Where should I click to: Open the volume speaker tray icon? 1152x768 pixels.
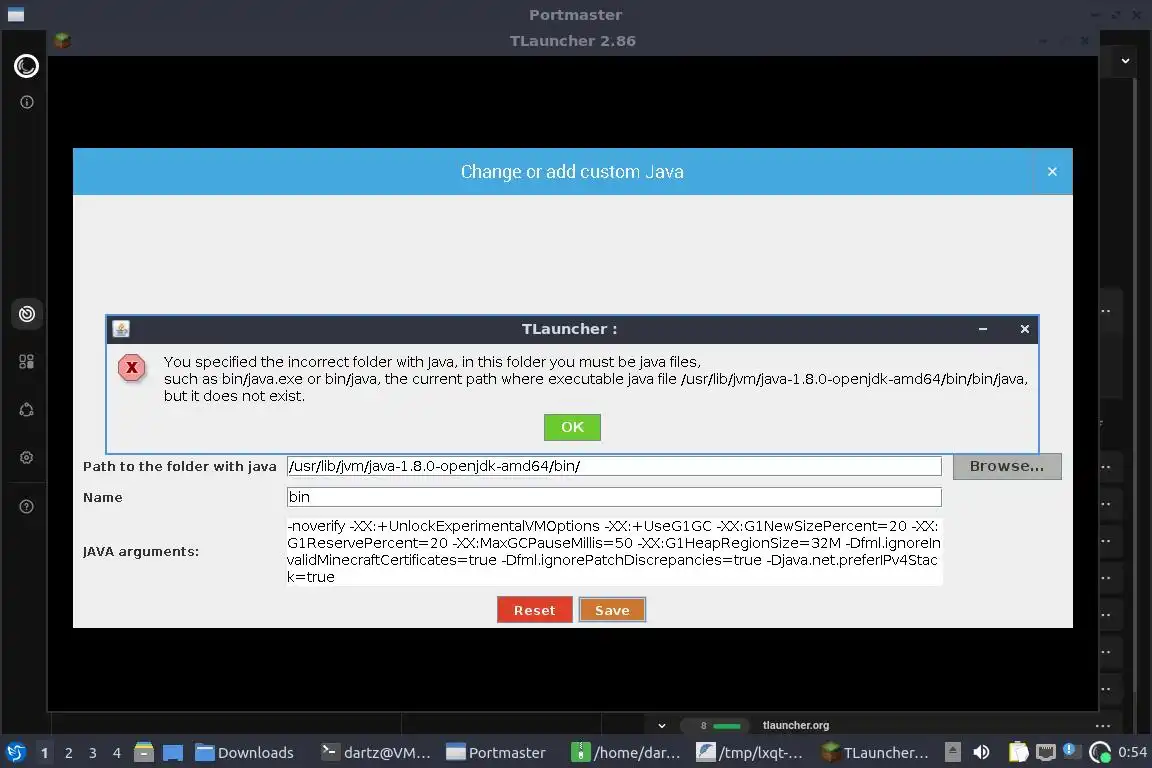tap(981, 752)
